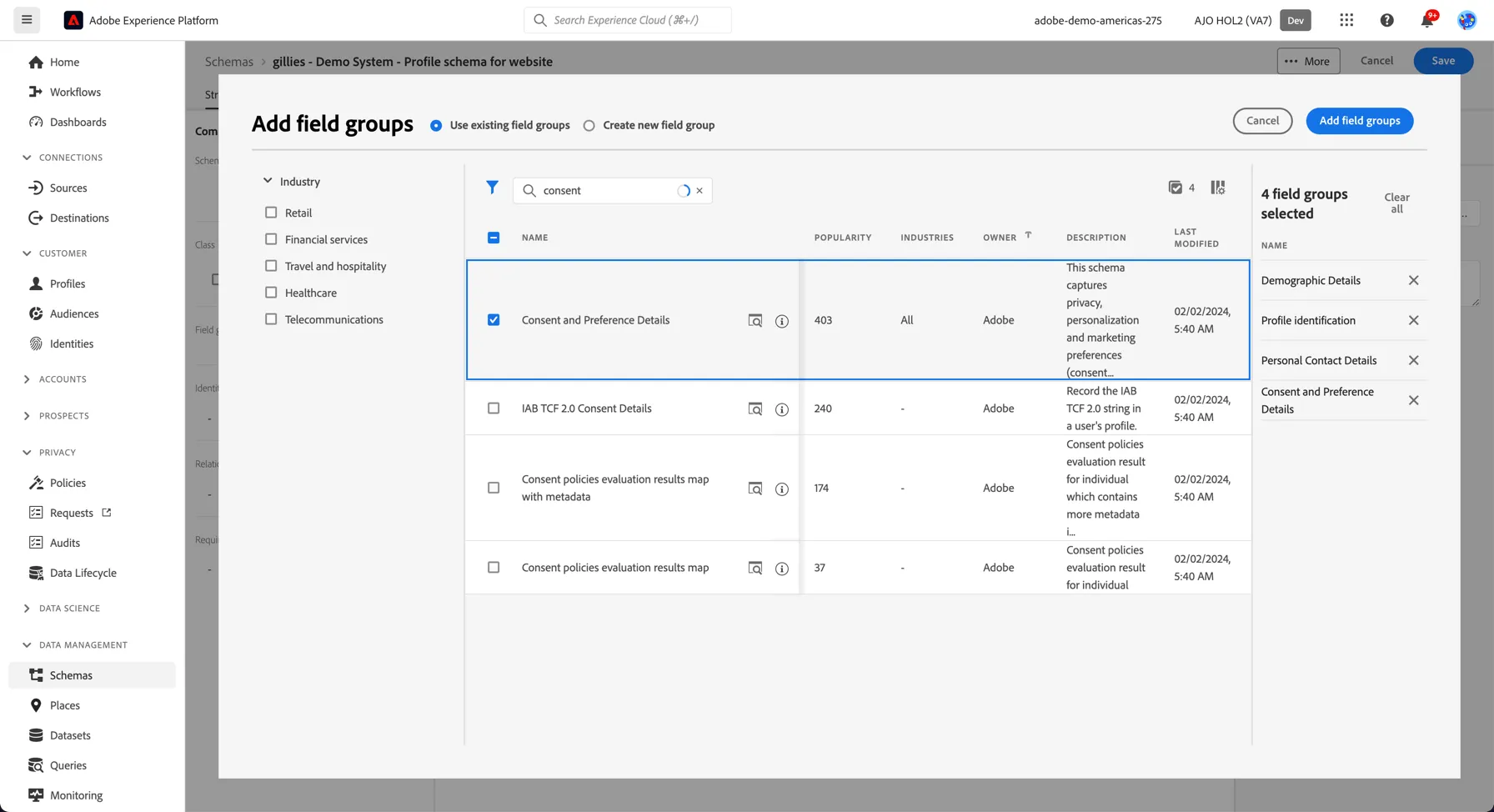Collapse the PRIVACY sidebar section
The image size is (1494, 812).
tap(27, 453)
